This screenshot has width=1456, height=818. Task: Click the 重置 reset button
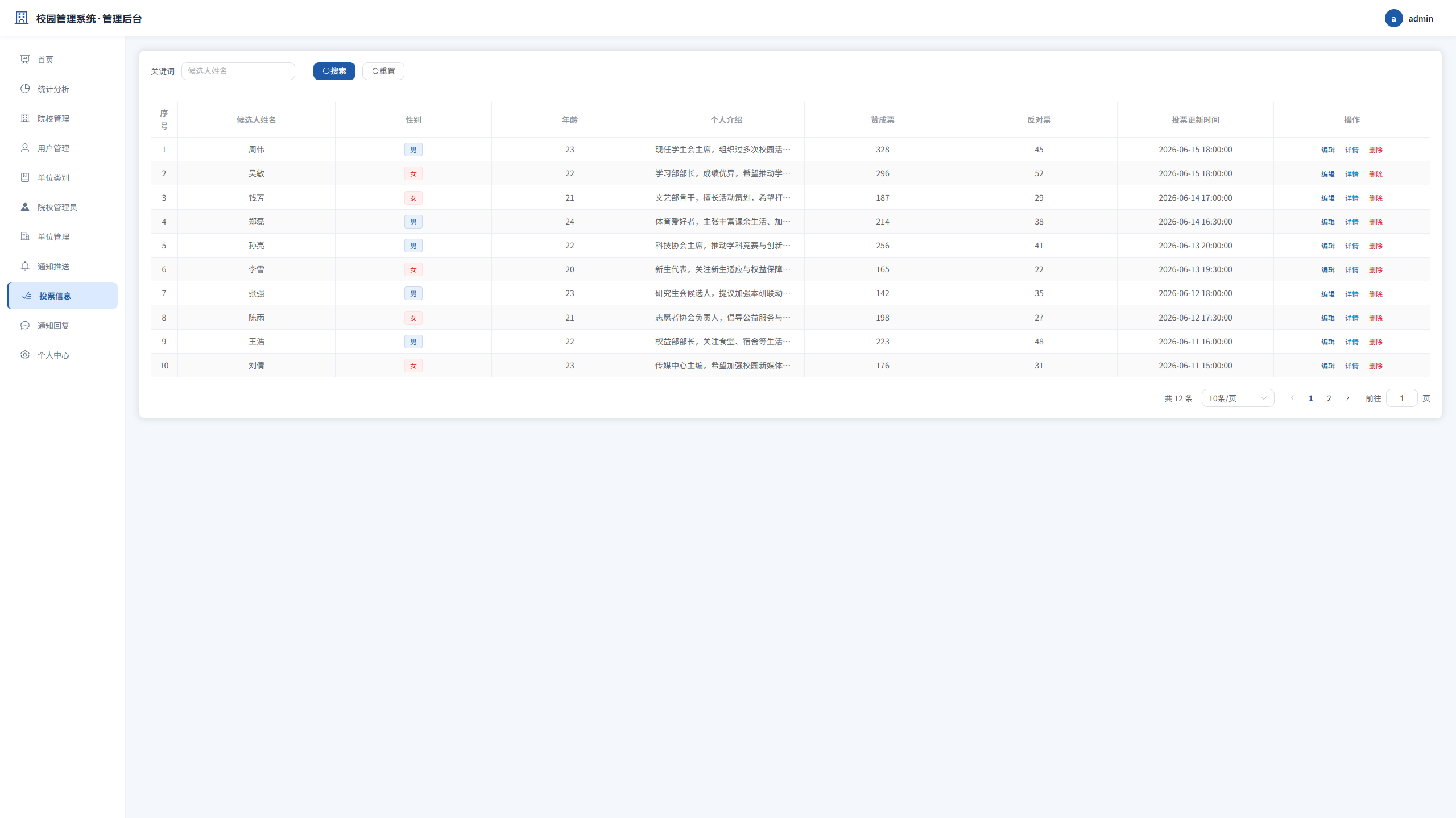pyautogui.click(x=383, y=71)
